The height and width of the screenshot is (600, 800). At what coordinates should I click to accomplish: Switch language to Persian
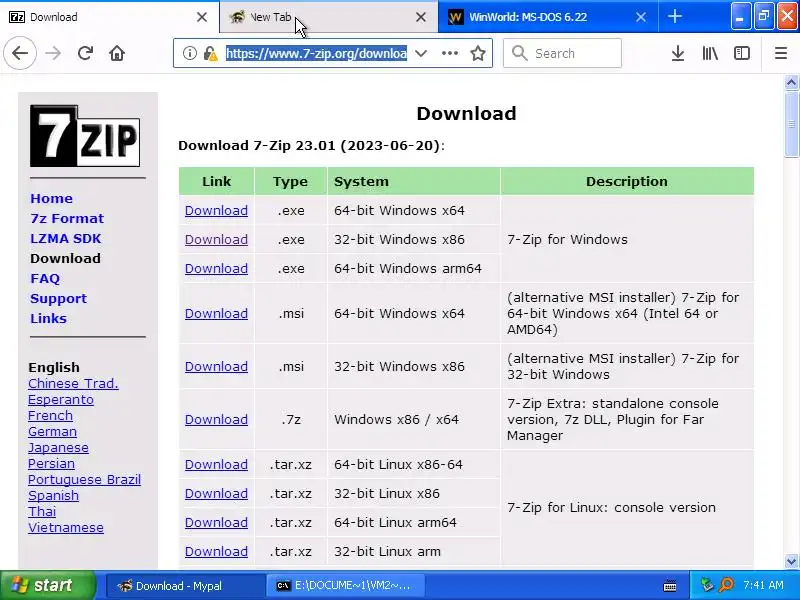[51, 464]
